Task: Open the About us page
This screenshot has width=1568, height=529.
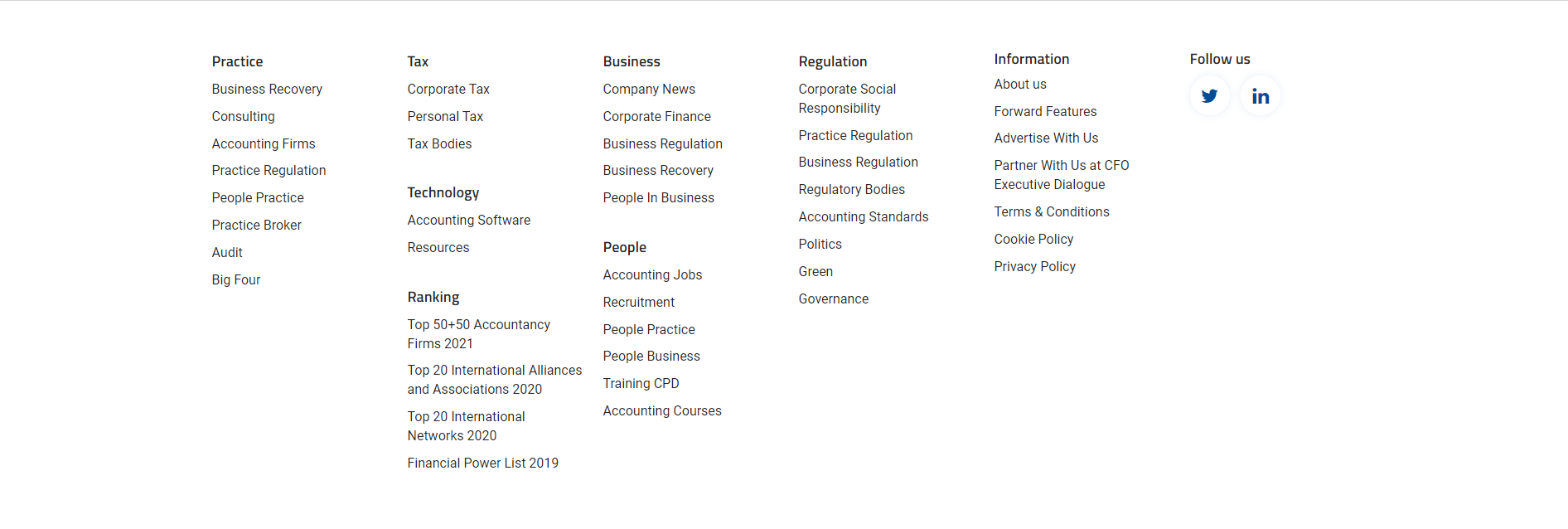Action: (x=1020, y=84)
